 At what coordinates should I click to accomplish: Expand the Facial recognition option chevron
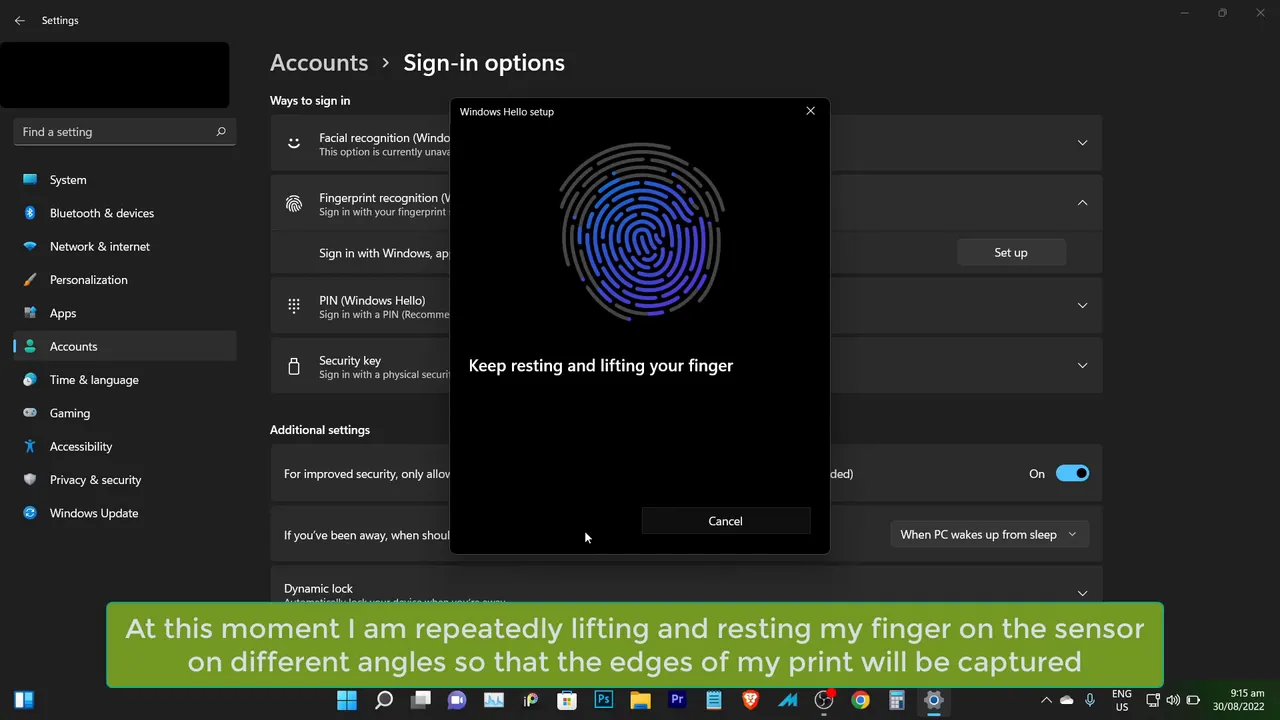(x=1082, y=143)
